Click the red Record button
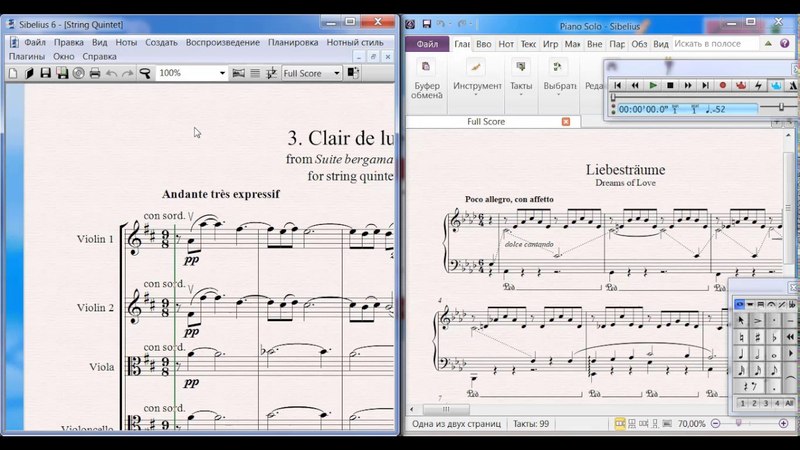 pos(722,86)
